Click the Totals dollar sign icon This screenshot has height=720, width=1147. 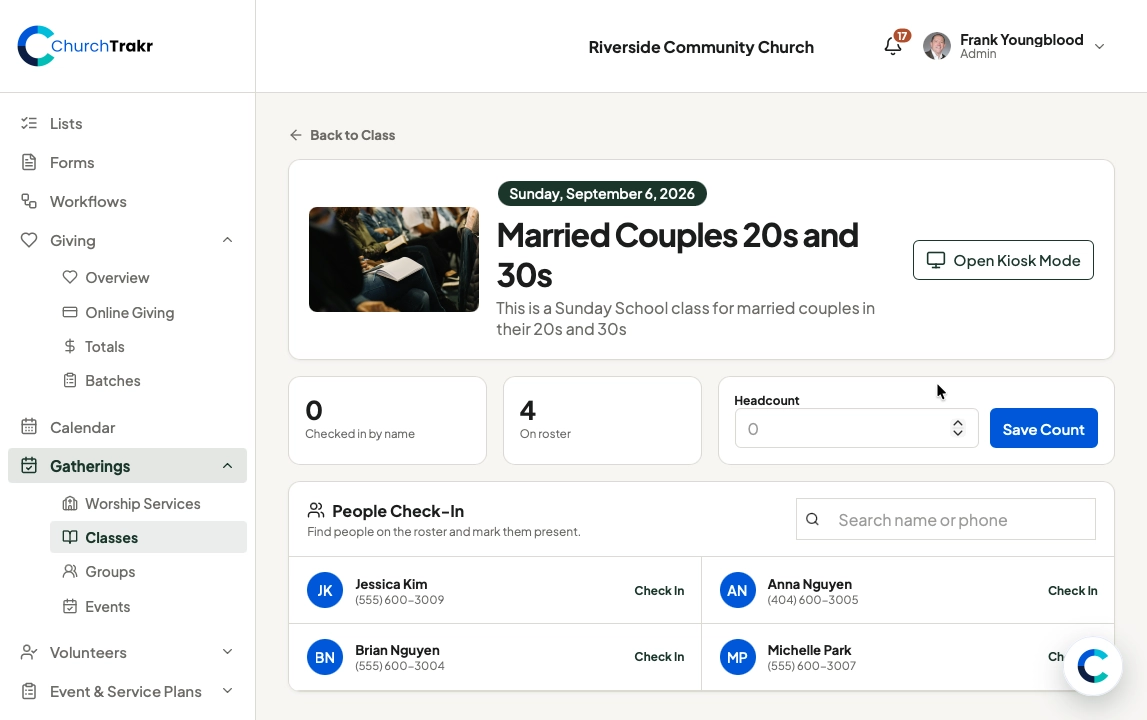(69, 346)
